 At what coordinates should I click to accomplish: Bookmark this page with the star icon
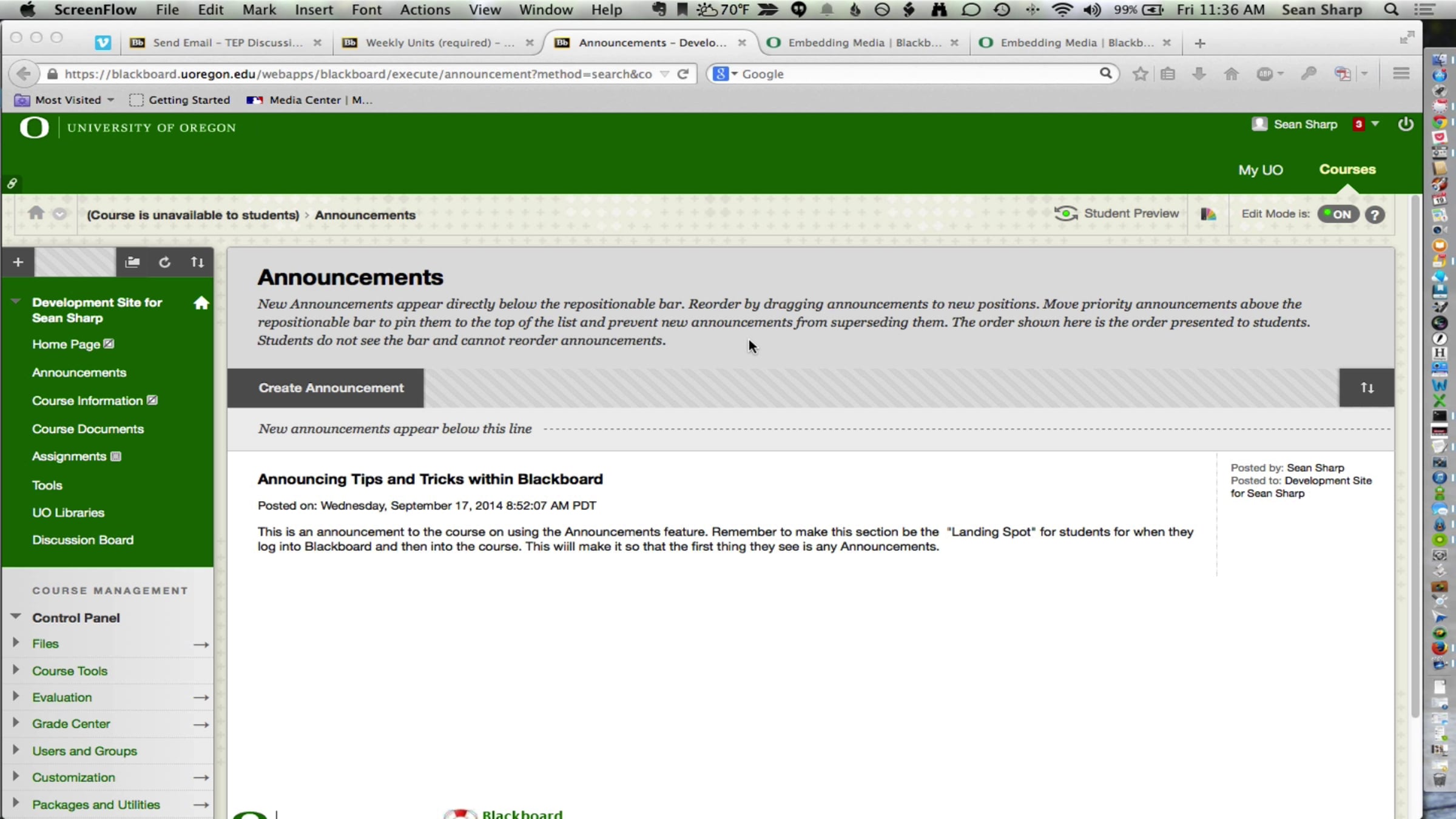(1141, 74)
